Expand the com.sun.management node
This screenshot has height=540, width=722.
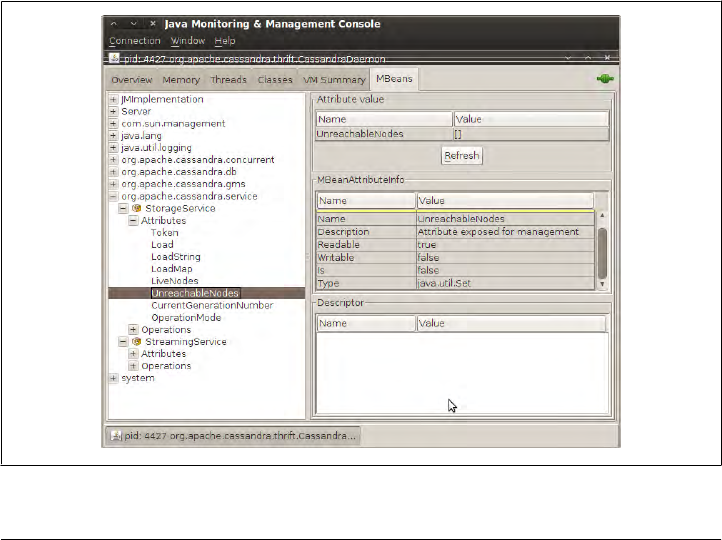pyautogui.click(x=113, y=123)
